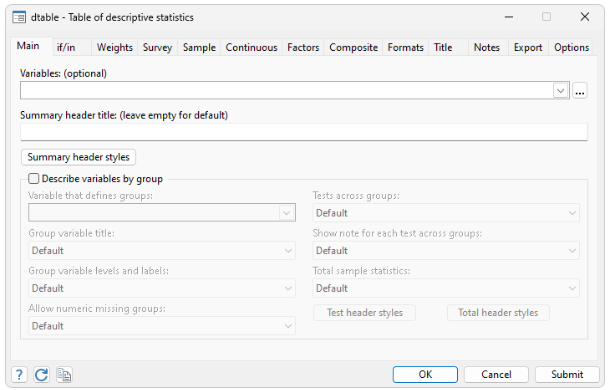Click the Submit button

pos(567,375)
